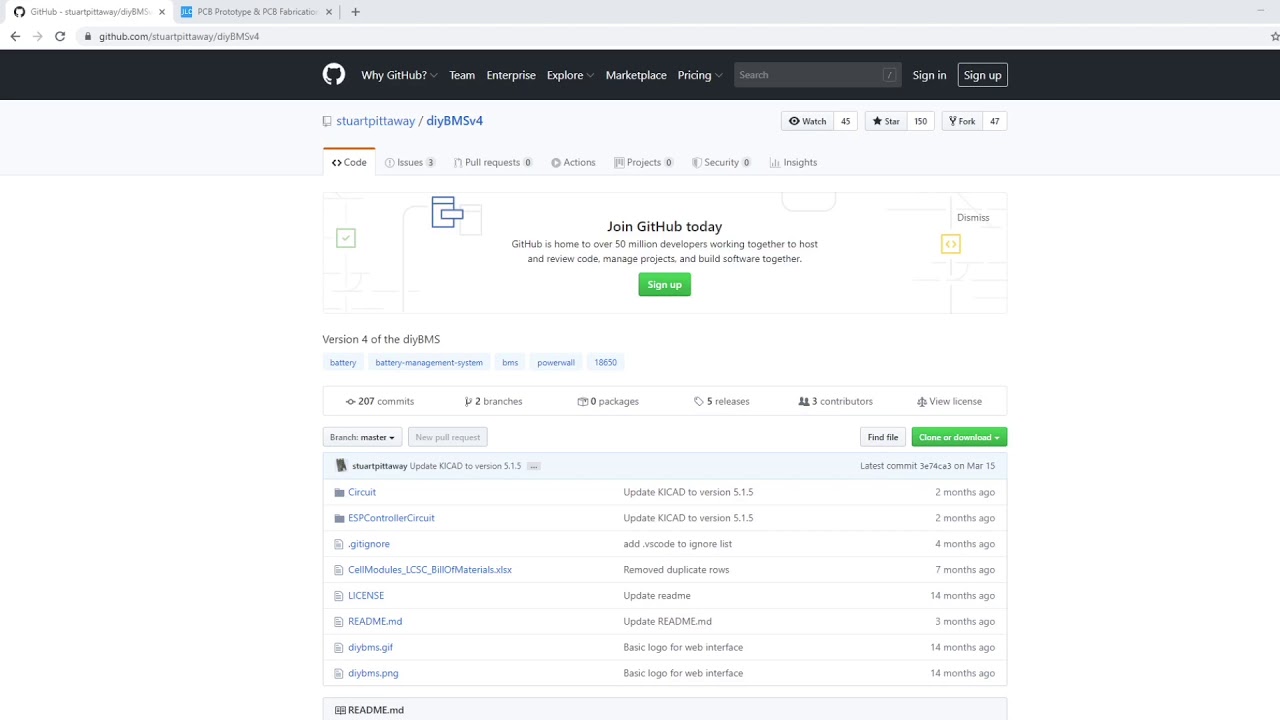Viewport: 1280px width, 720px height.
Task: Open the GitHub Octocat logo homepage
Action: (334, 75)
